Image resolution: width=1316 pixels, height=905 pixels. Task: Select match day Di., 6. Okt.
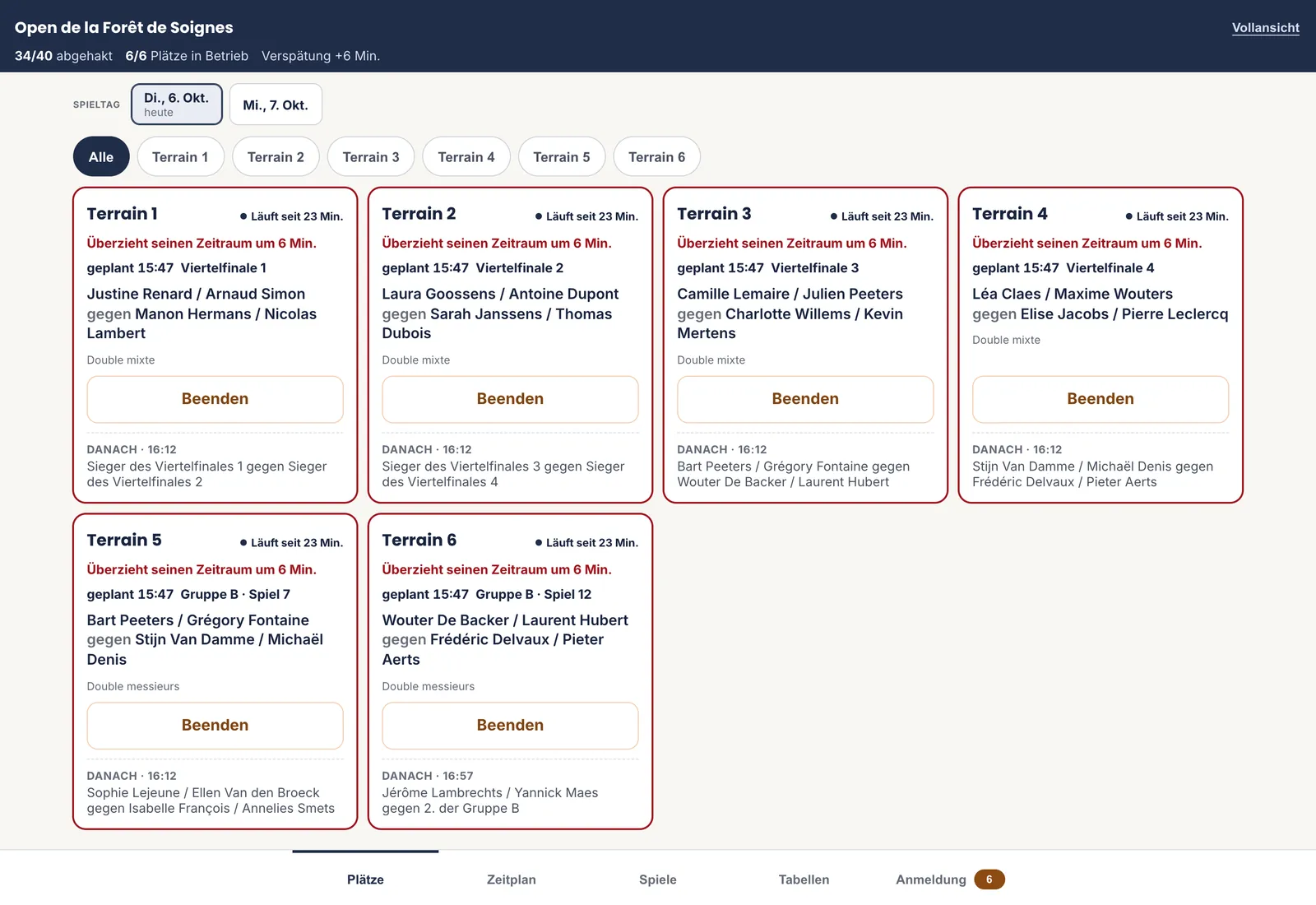(177, 104)
